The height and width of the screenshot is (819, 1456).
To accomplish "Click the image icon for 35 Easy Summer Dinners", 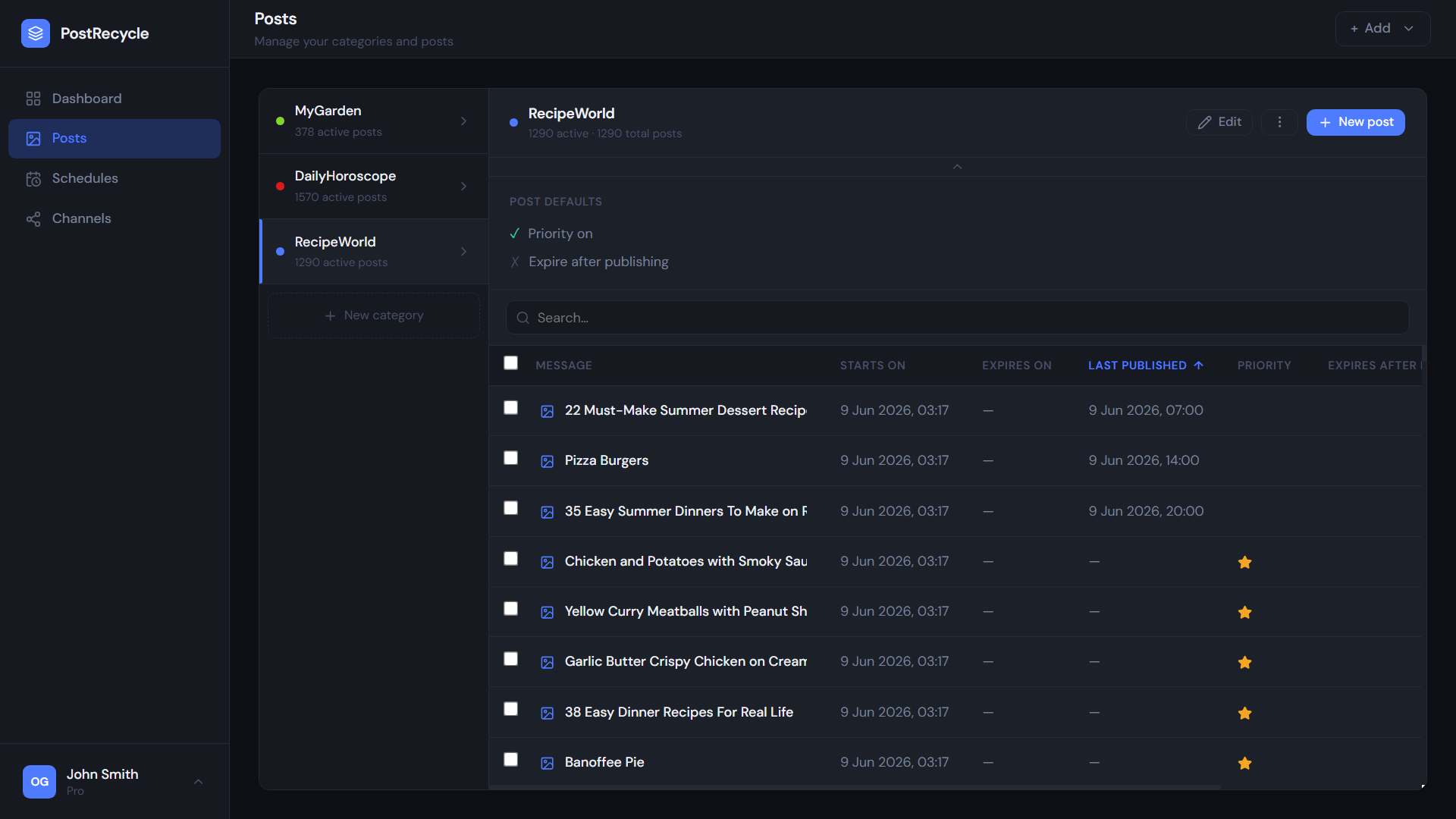I will click(x=547, y=512).
